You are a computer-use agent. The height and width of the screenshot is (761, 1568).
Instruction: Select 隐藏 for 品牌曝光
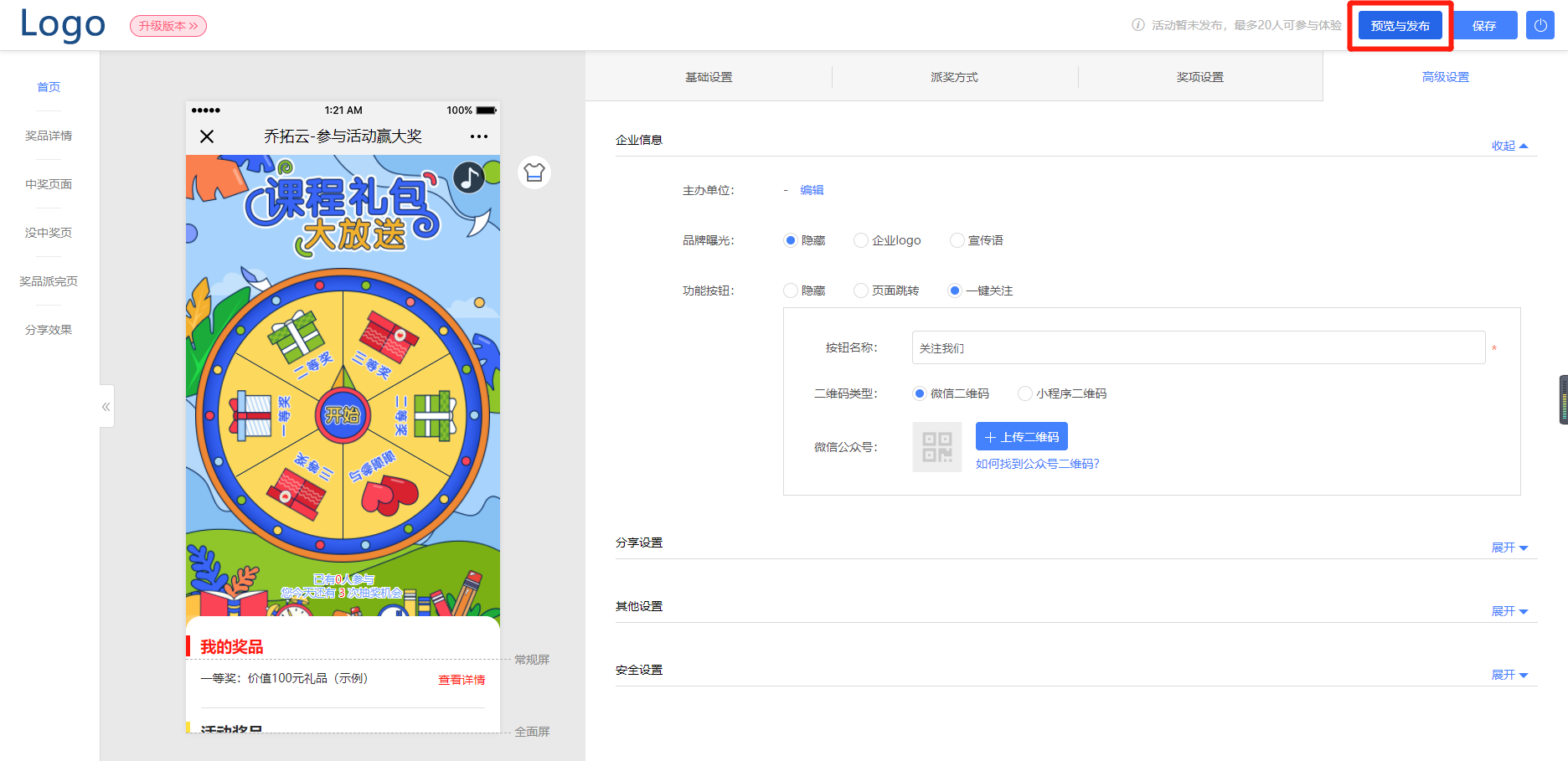point(805,240)
